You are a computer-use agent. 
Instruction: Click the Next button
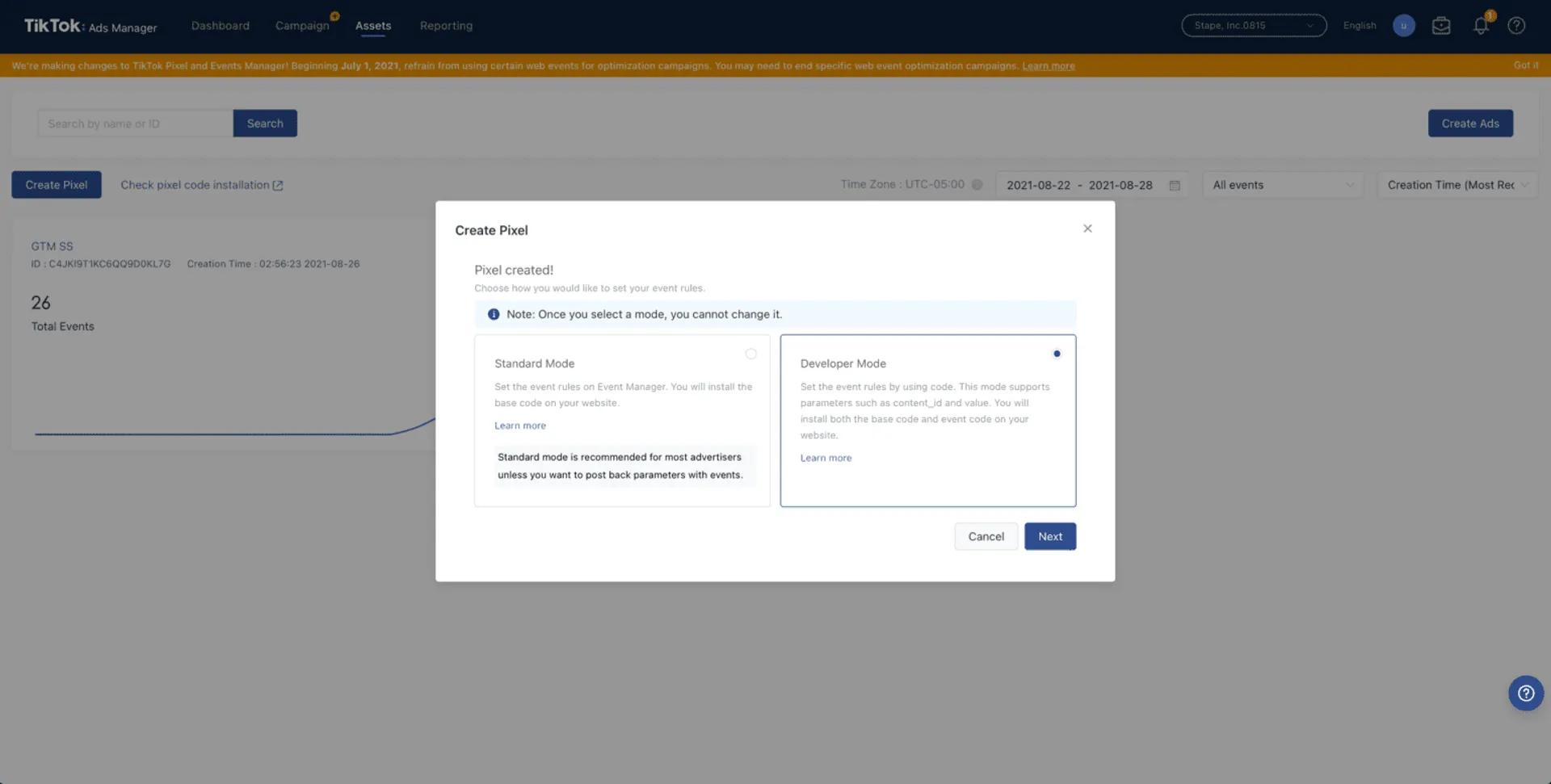(x=1049, y=536)
